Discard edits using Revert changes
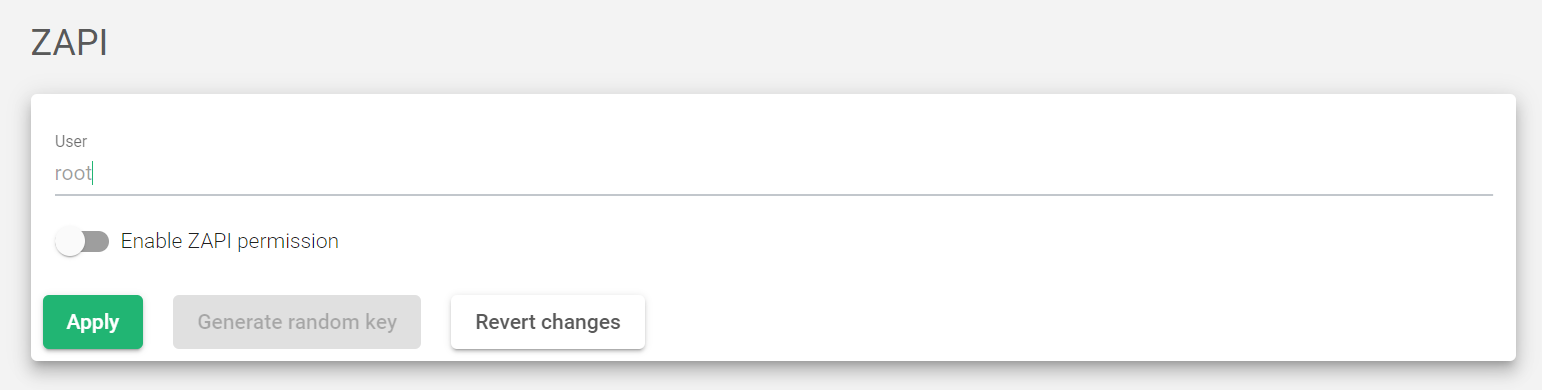Viewport: 1542px width, 390px height. tap(548, 322)
